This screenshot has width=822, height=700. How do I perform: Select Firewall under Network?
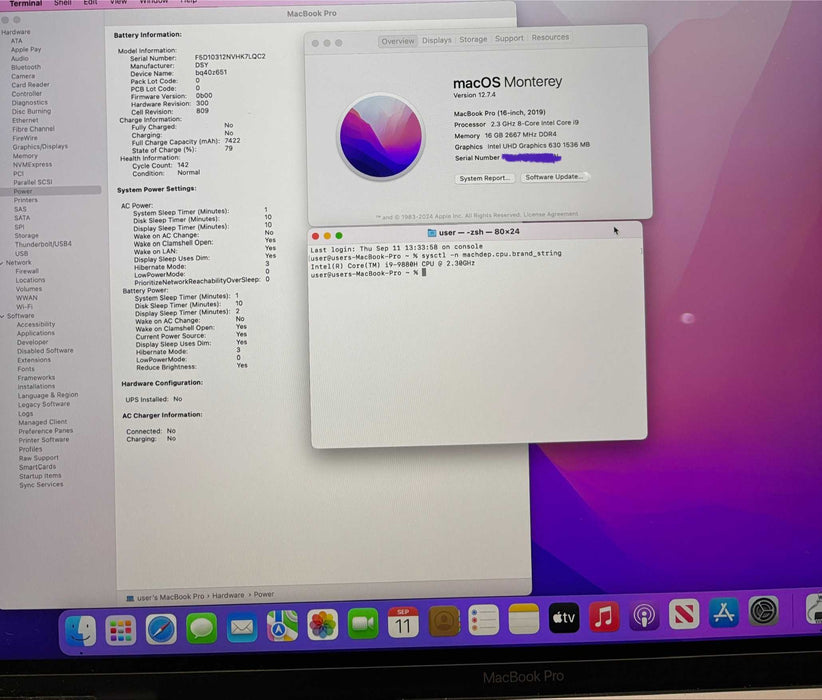point(27,271)
